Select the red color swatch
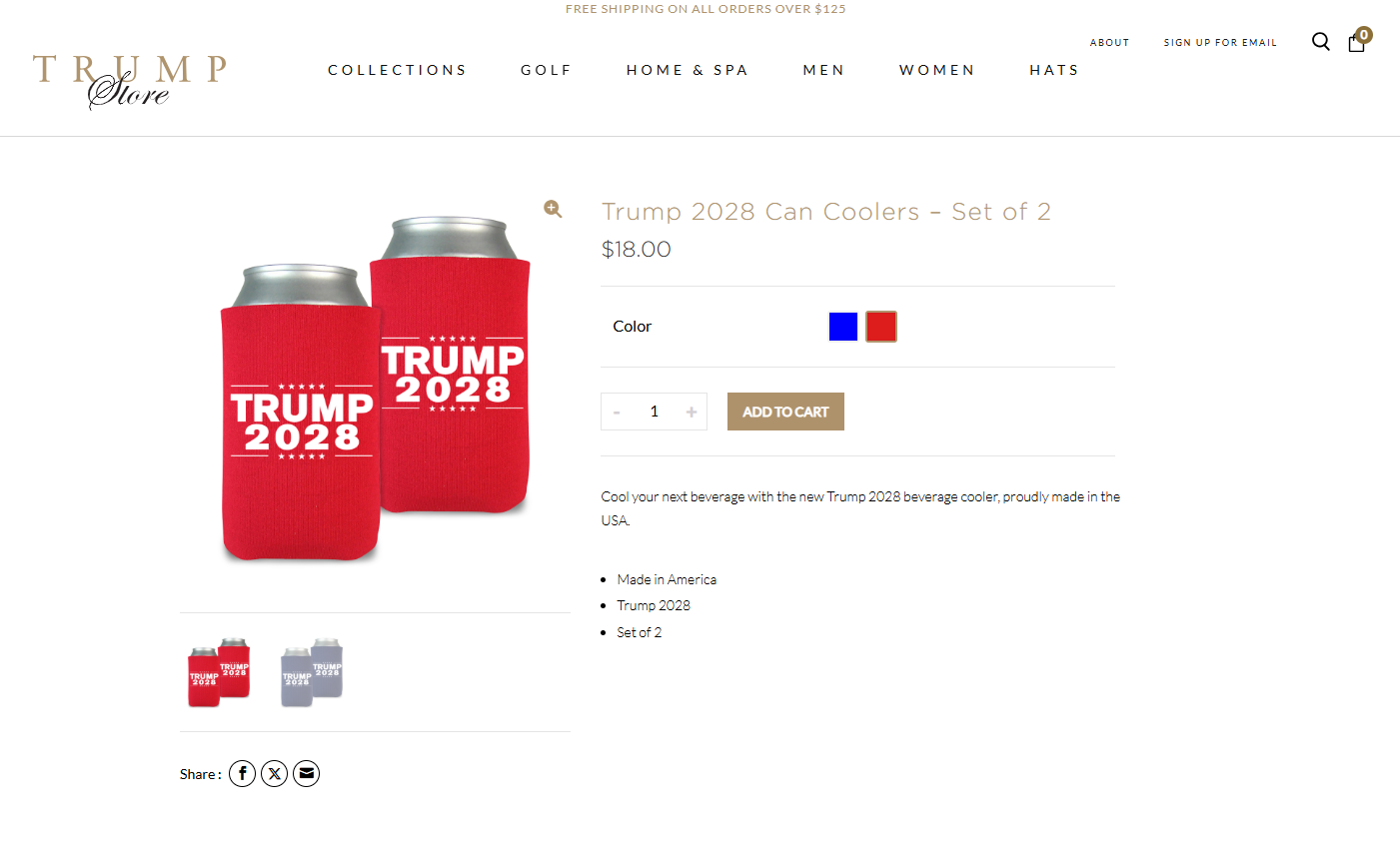Image resolution: width=1400 pixels, height=844 pixels. (881, 327)
